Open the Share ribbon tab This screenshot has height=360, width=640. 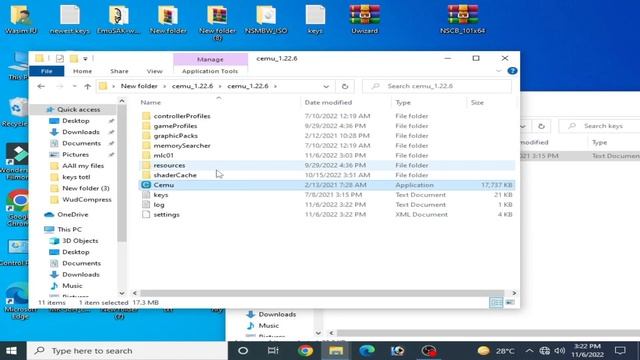(119, 71)
